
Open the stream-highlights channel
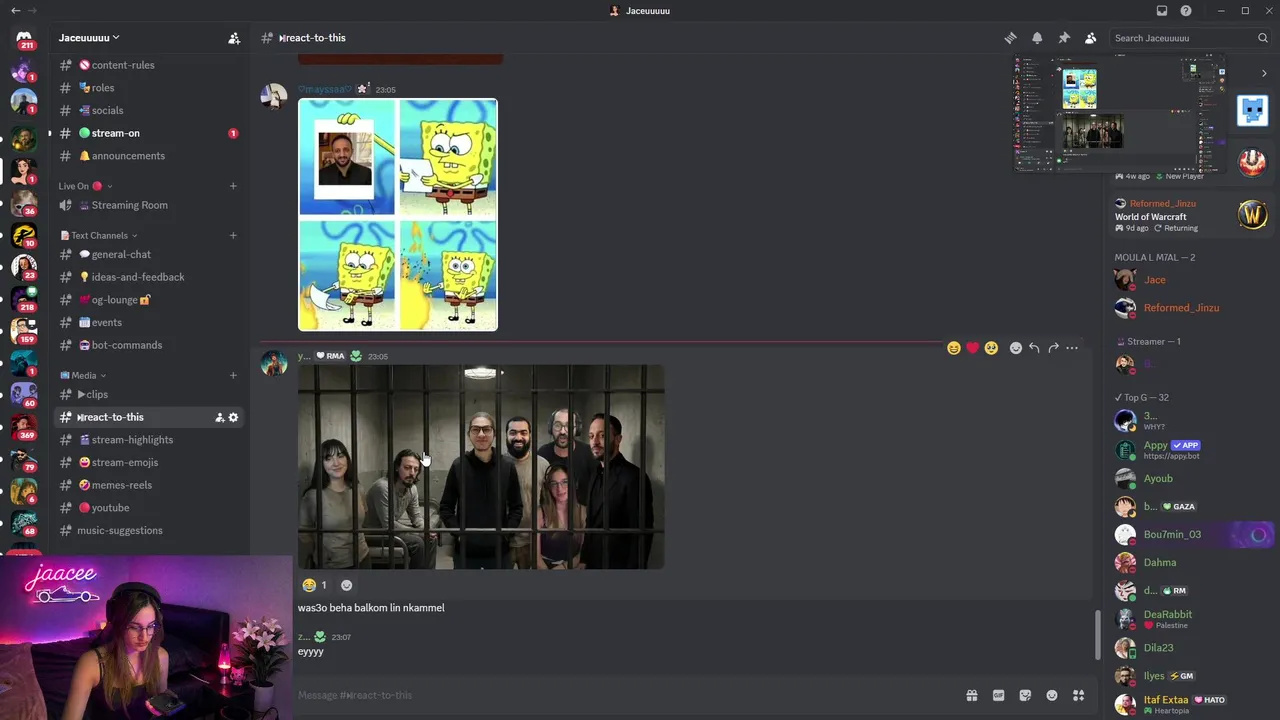(148, 440)
